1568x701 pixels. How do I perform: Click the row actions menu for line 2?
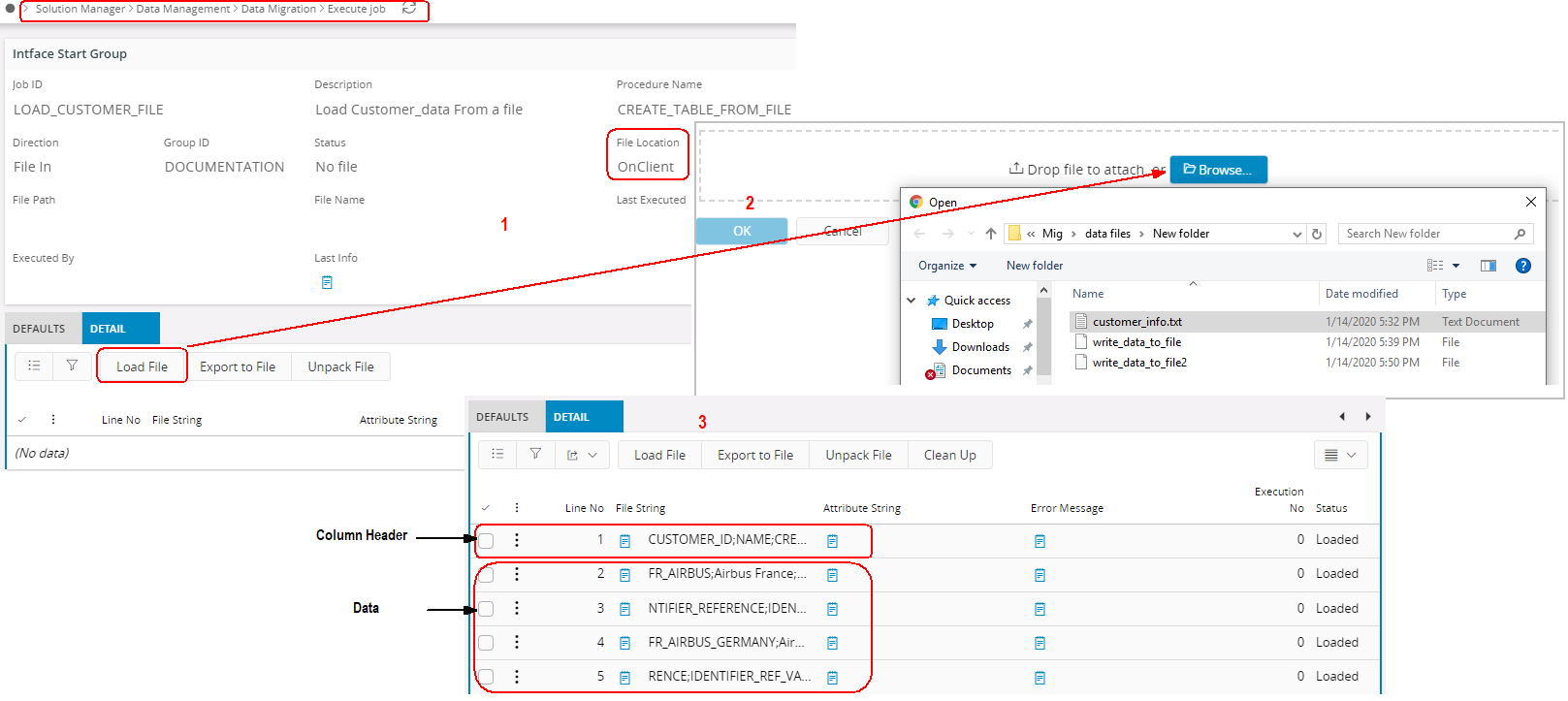517,575
